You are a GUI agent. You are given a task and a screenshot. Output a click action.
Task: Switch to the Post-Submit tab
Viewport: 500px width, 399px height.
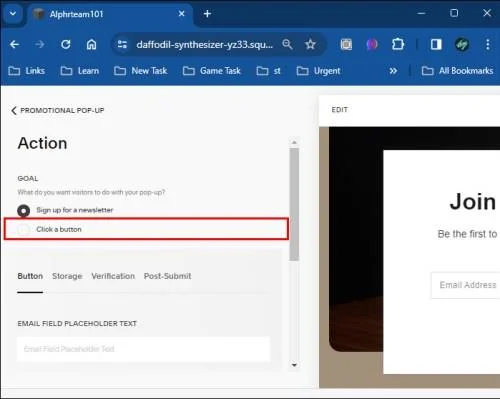tap(168, 276)
